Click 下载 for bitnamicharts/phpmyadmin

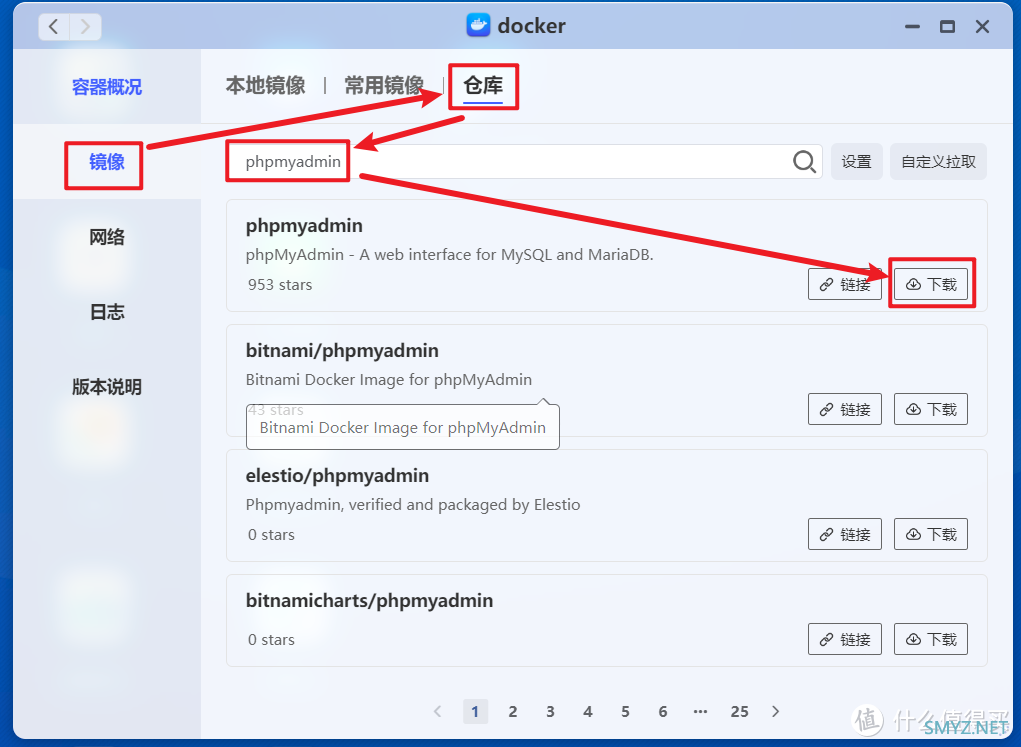(x=931, y=639)
